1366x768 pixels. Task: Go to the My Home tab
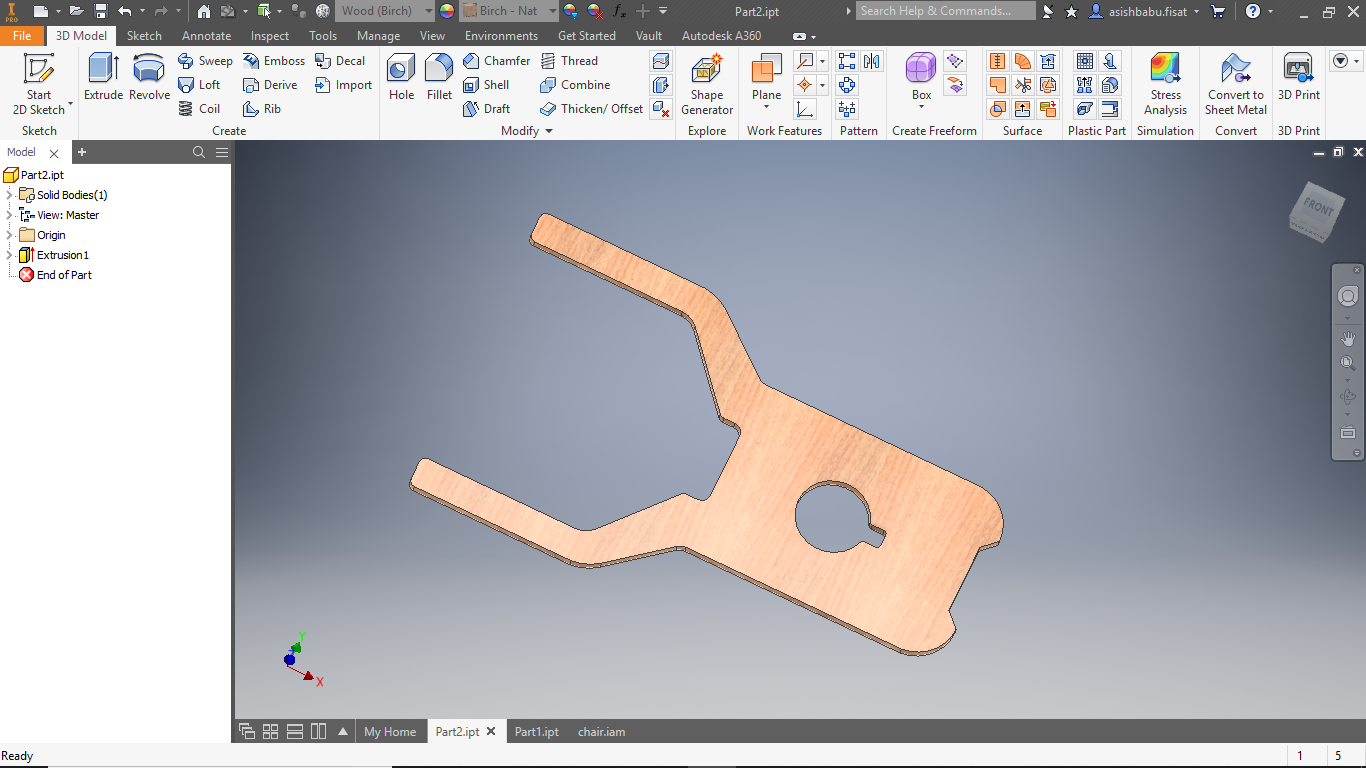point(390,732)
